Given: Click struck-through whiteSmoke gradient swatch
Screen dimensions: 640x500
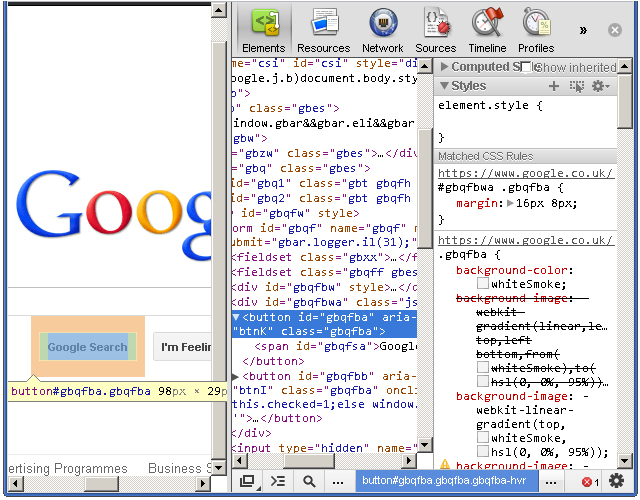Looking at the screenshot, I should [x=482, y=367].
